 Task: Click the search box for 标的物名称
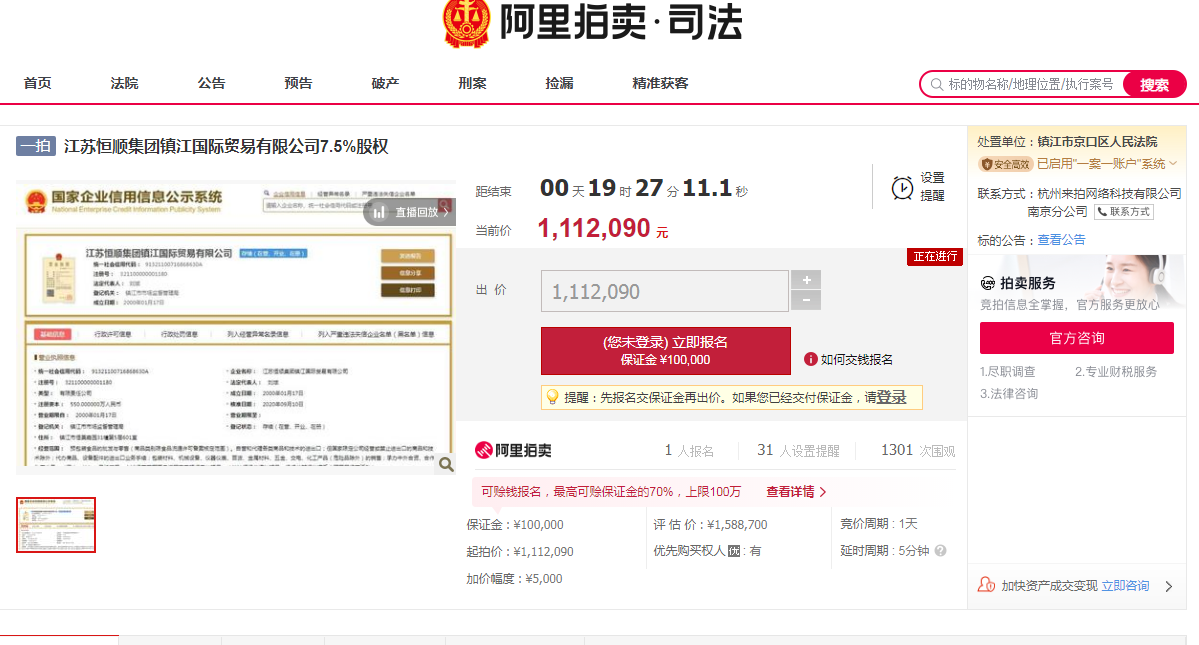(1031, 84)
